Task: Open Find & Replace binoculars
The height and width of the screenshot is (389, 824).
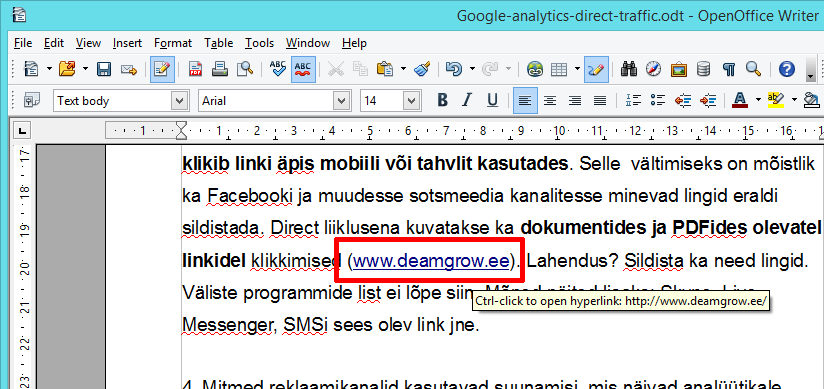Action: click(629, 69)
